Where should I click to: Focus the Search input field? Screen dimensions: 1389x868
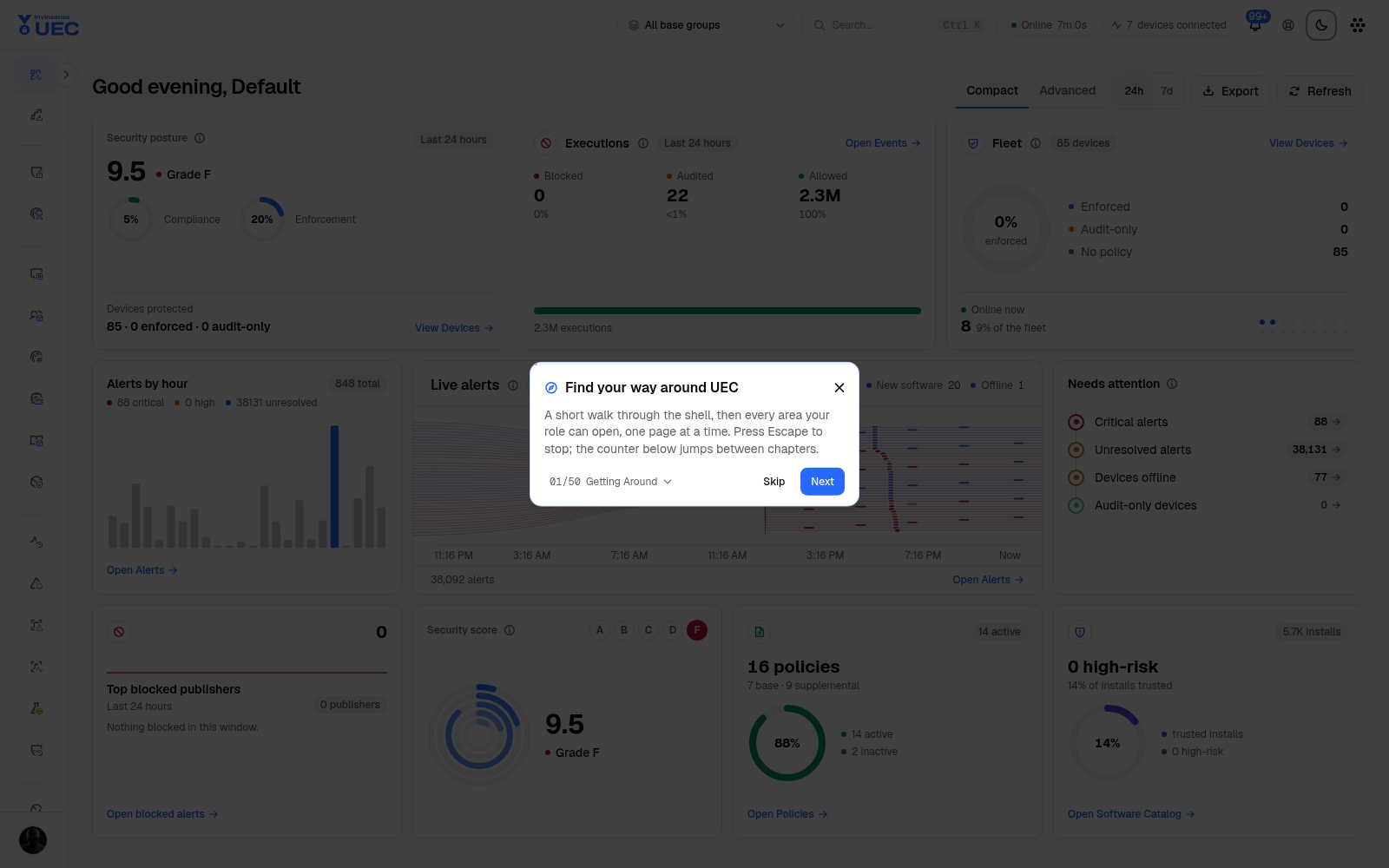(899, 25)
